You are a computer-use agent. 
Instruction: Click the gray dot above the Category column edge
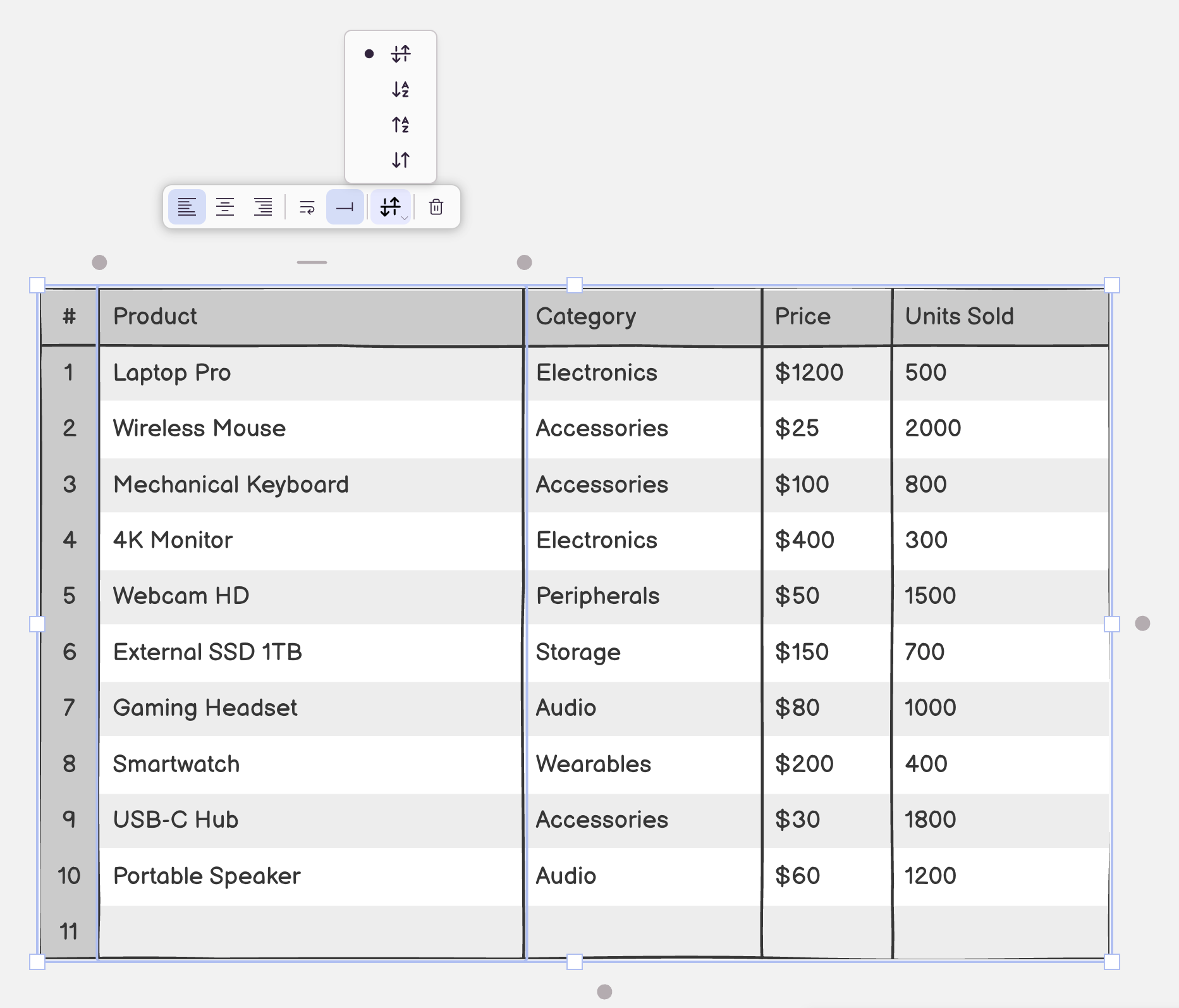coord(524,262)
